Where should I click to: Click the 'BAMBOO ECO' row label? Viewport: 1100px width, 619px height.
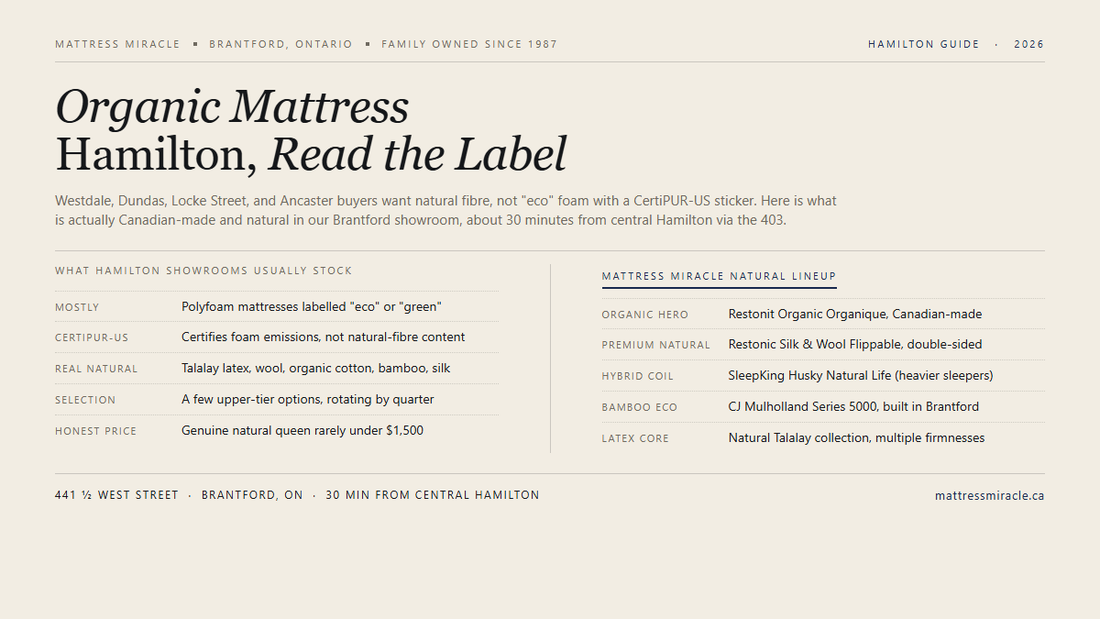pyautogui.click(x=639, y=407)
